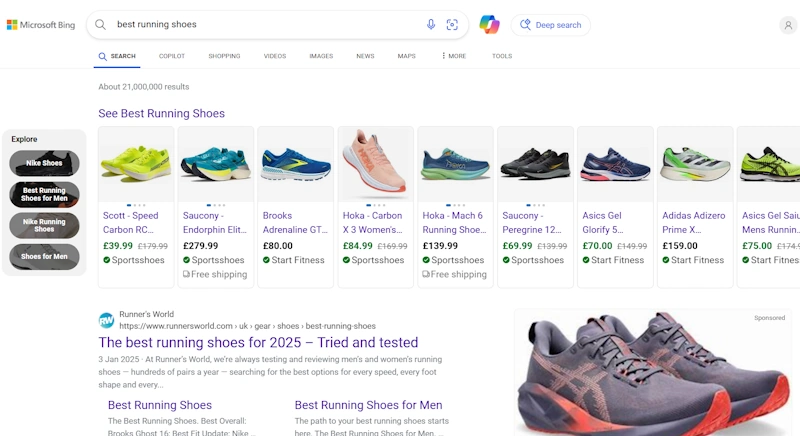The height and width of the screenshot is (436, 800).
Task: Open 'Brooks Adrenaline GT...' product title
Action: click(x=295, y=223)
